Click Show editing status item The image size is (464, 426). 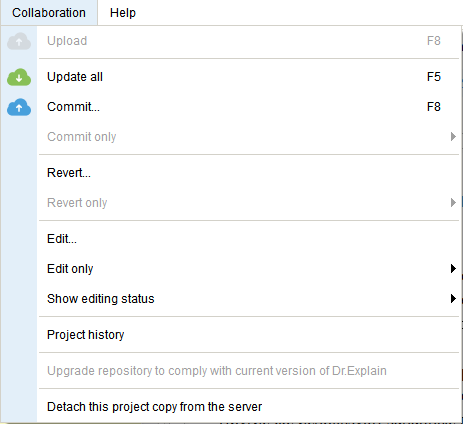pyautogui.click(x=249, y=299)
